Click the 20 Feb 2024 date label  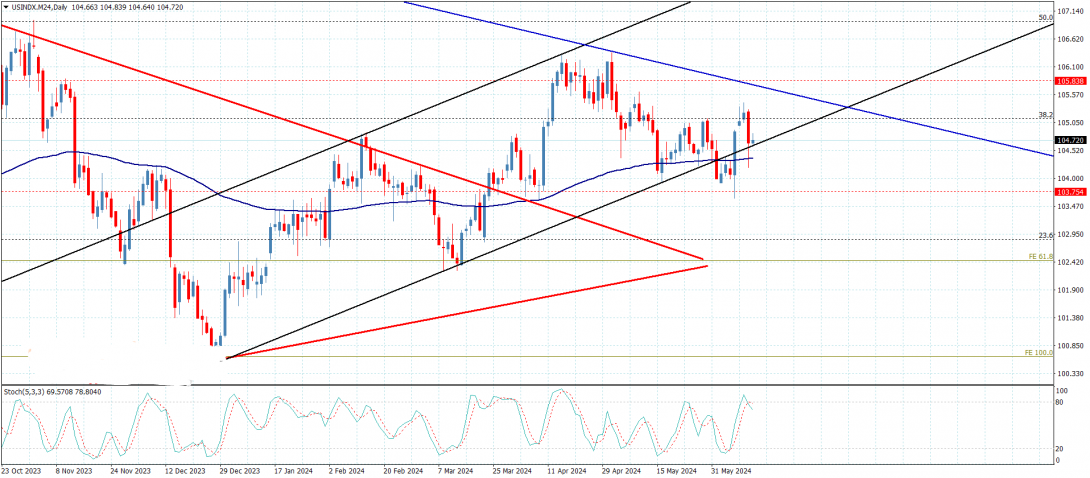pos(404,470)
